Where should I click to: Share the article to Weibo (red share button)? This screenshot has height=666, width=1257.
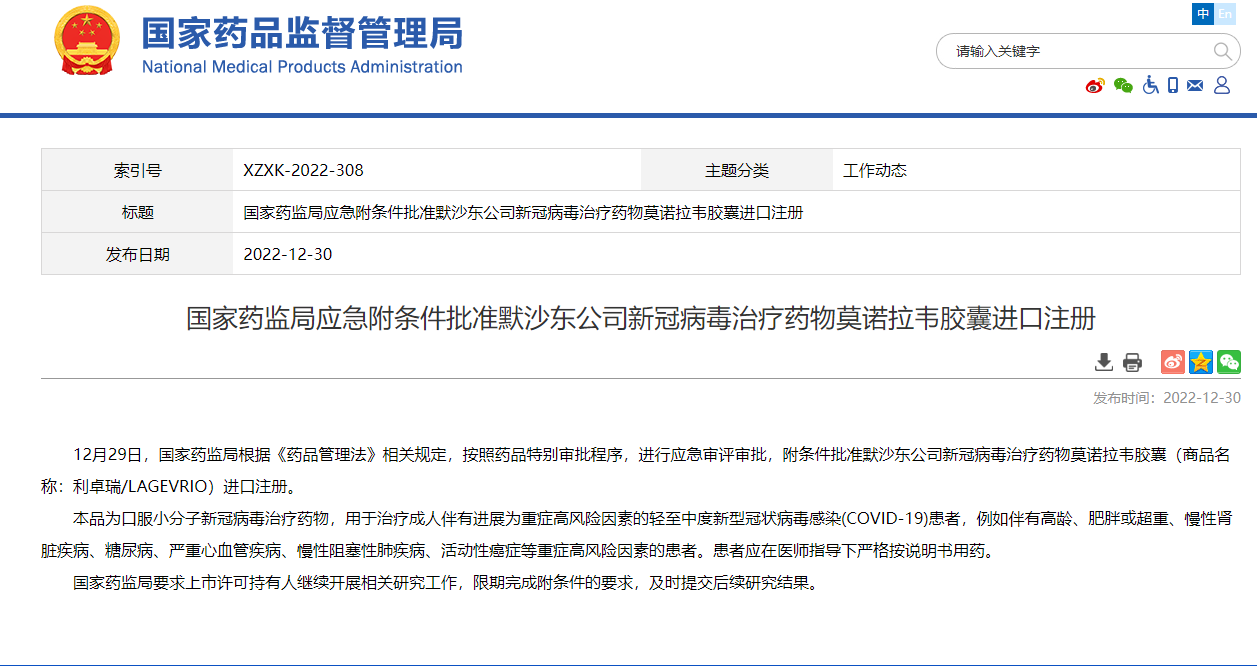coord(1173,362)
